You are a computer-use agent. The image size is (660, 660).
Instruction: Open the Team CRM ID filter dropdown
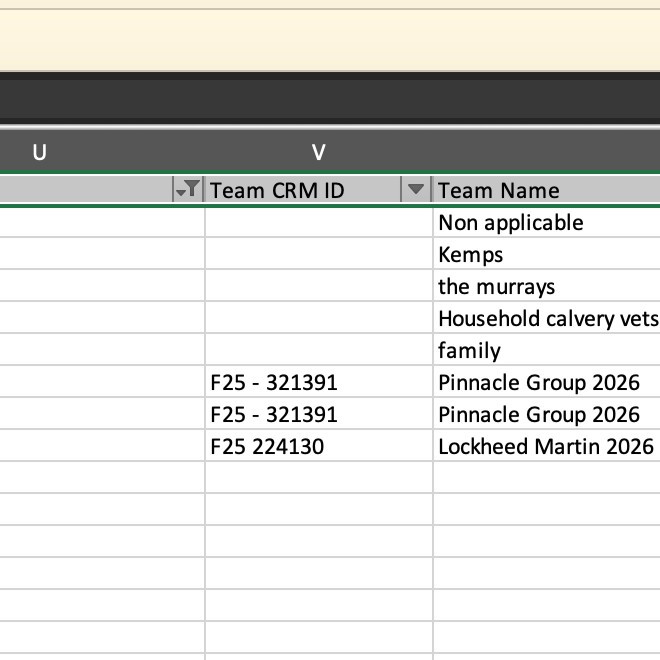[416, 190]
